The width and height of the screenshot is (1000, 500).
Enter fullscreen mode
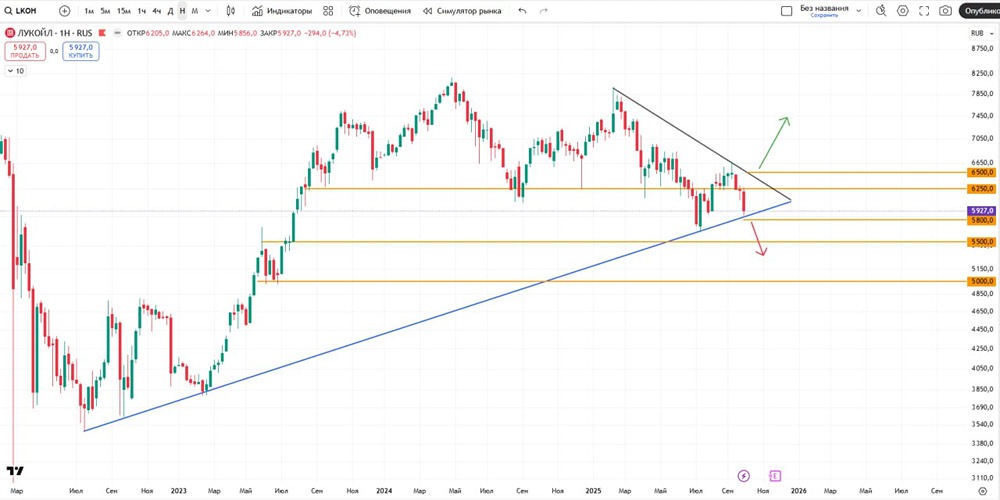coord(924,11)
